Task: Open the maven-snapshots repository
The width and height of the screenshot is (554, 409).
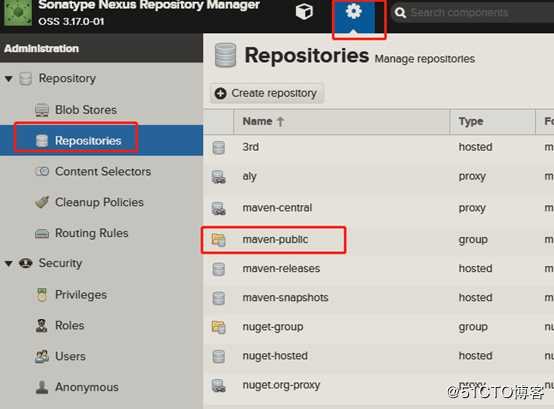Action: 285,298
